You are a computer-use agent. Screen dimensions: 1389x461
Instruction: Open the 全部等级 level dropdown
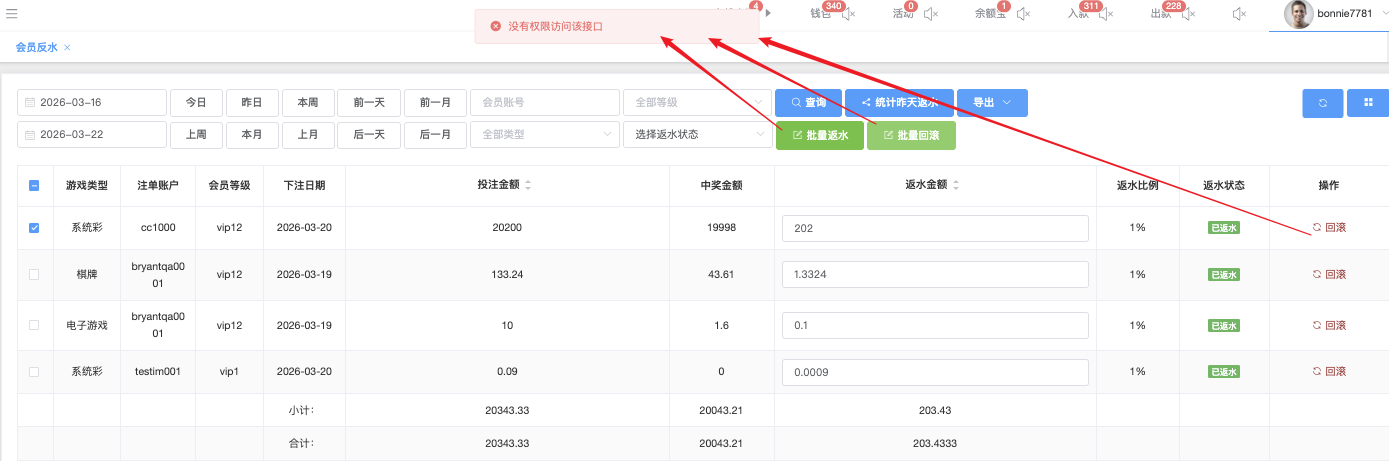696,103
